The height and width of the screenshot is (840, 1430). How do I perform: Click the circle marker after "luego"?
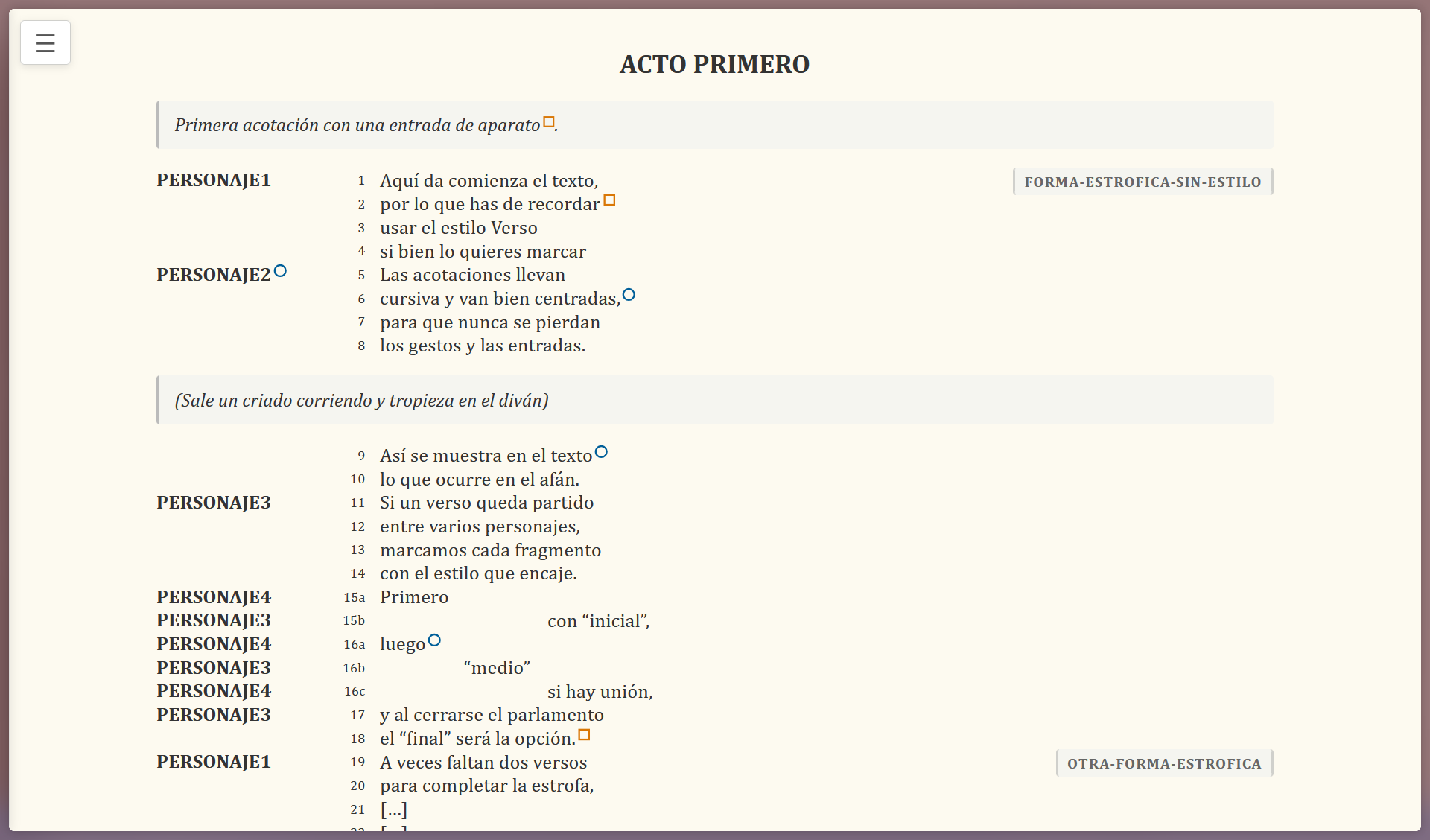point(435,639)
